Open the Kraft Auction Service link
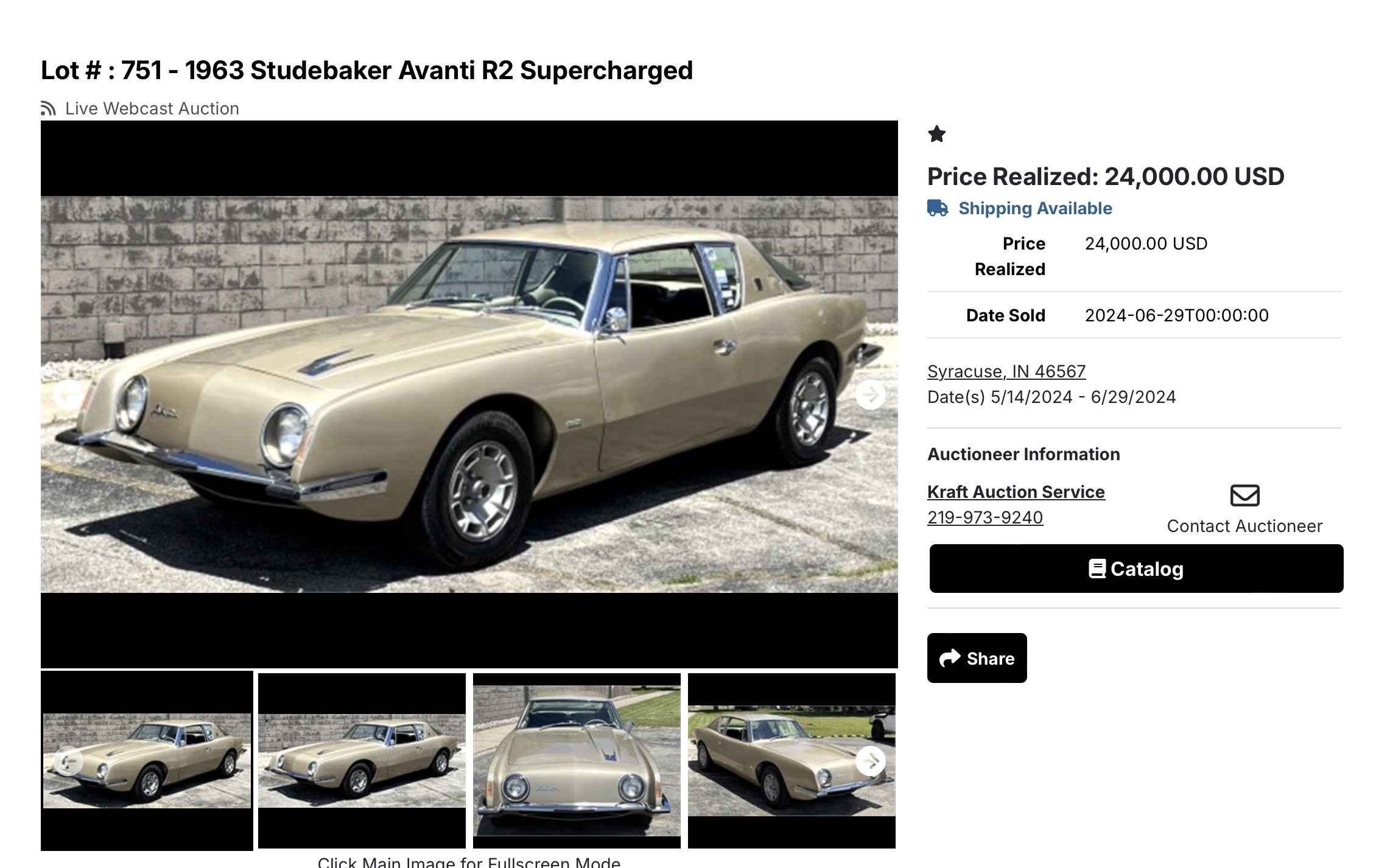This screenshot has width=1376, height=868. 1016,492
